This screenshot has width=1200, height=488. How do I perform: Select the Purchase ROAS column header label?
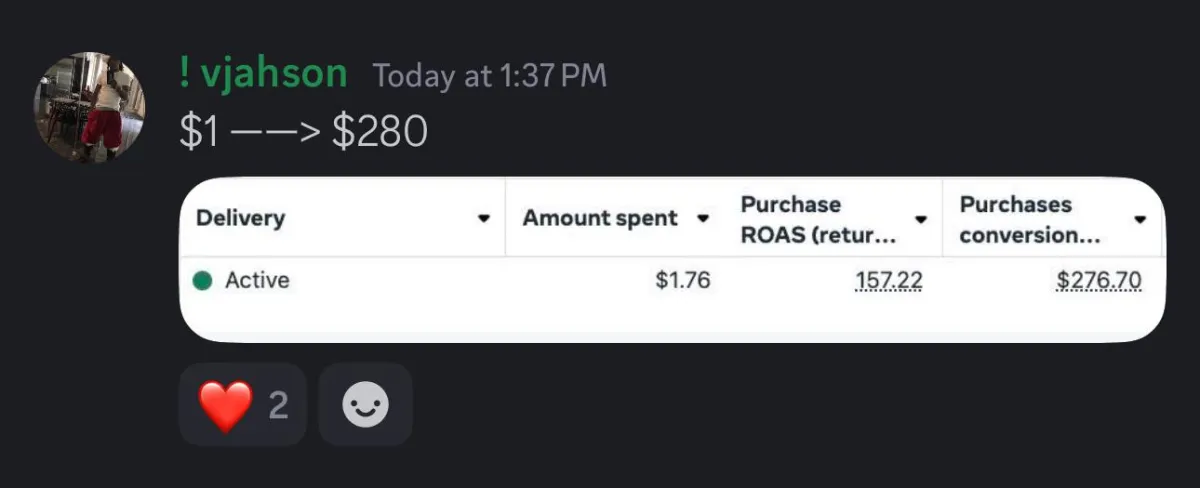(818, 219)
